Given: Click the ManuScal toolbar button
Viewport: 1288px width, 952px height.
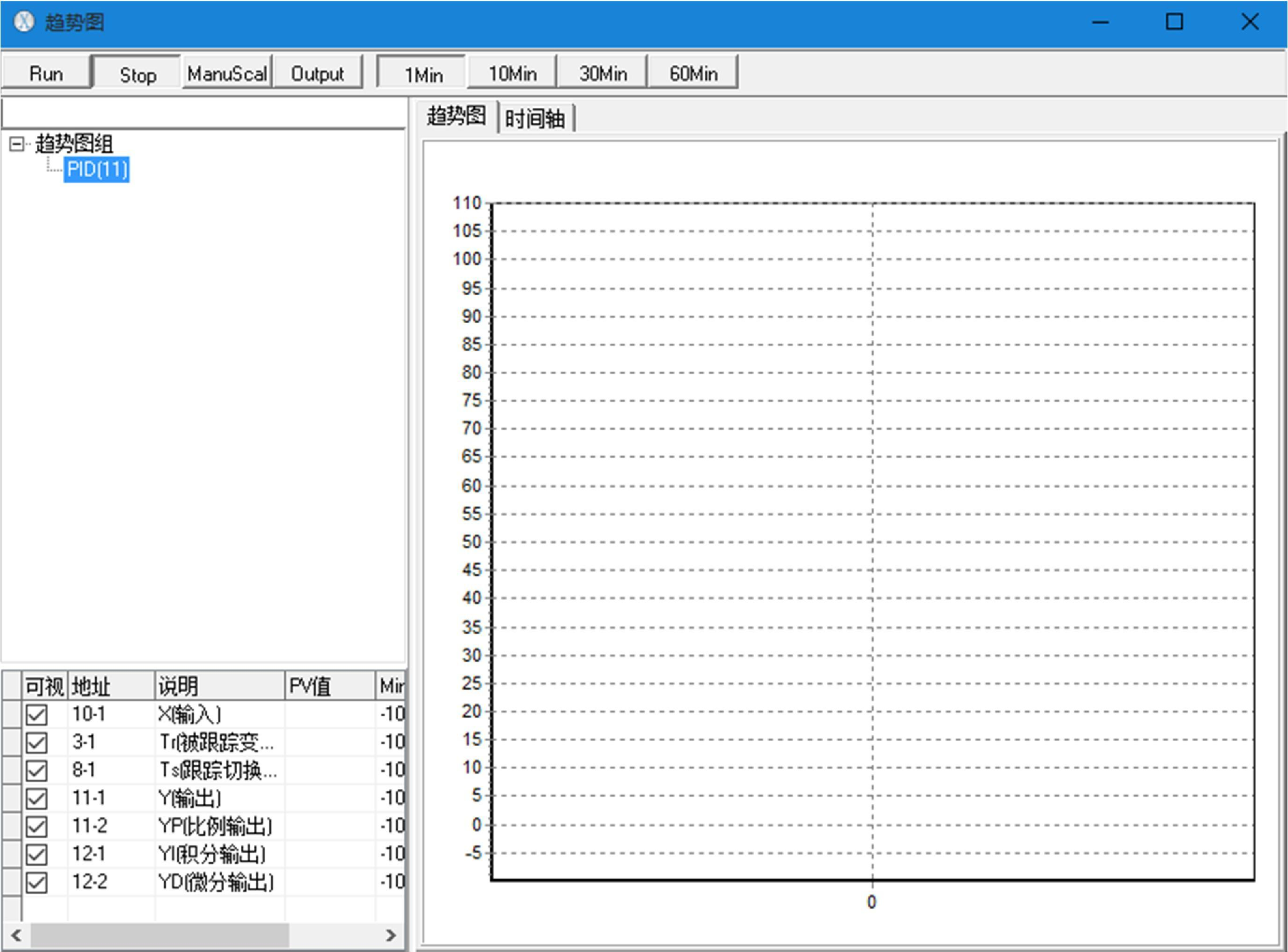Looking at the screenshot, I should point(227,74).
